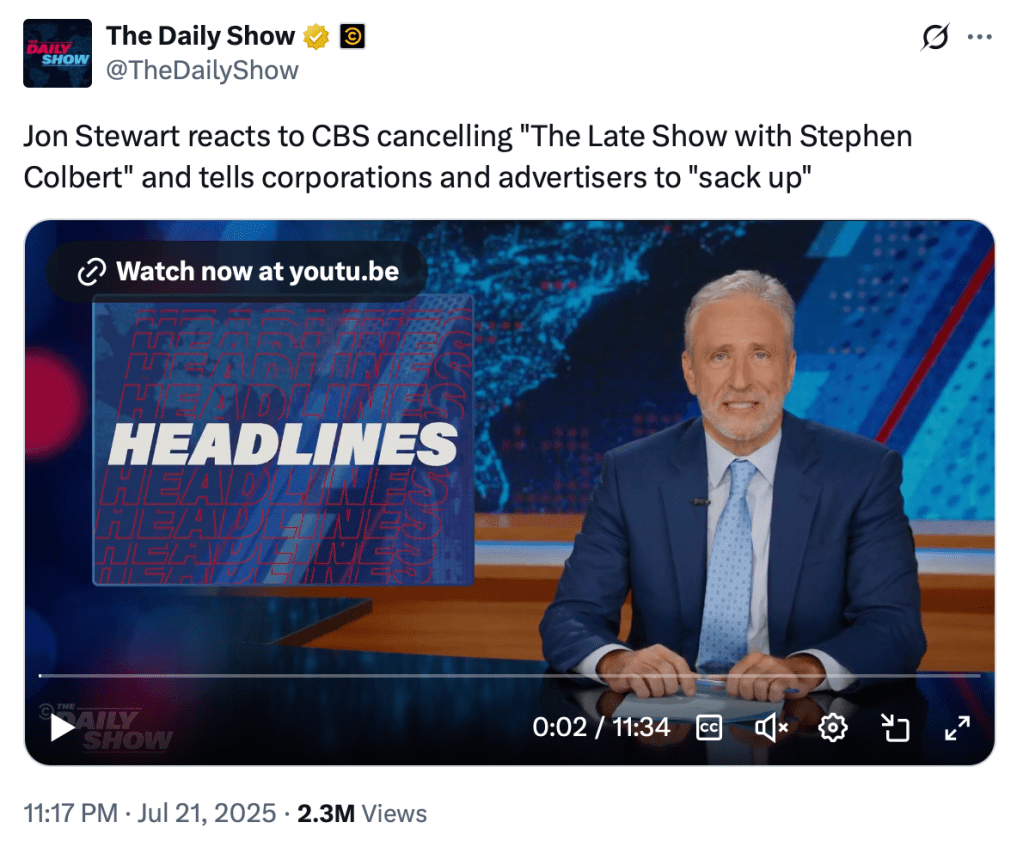Image resolution: width=1023 pixels, height=853 pixels.
Task: Open video settings gear
Action: pos(832,728)
